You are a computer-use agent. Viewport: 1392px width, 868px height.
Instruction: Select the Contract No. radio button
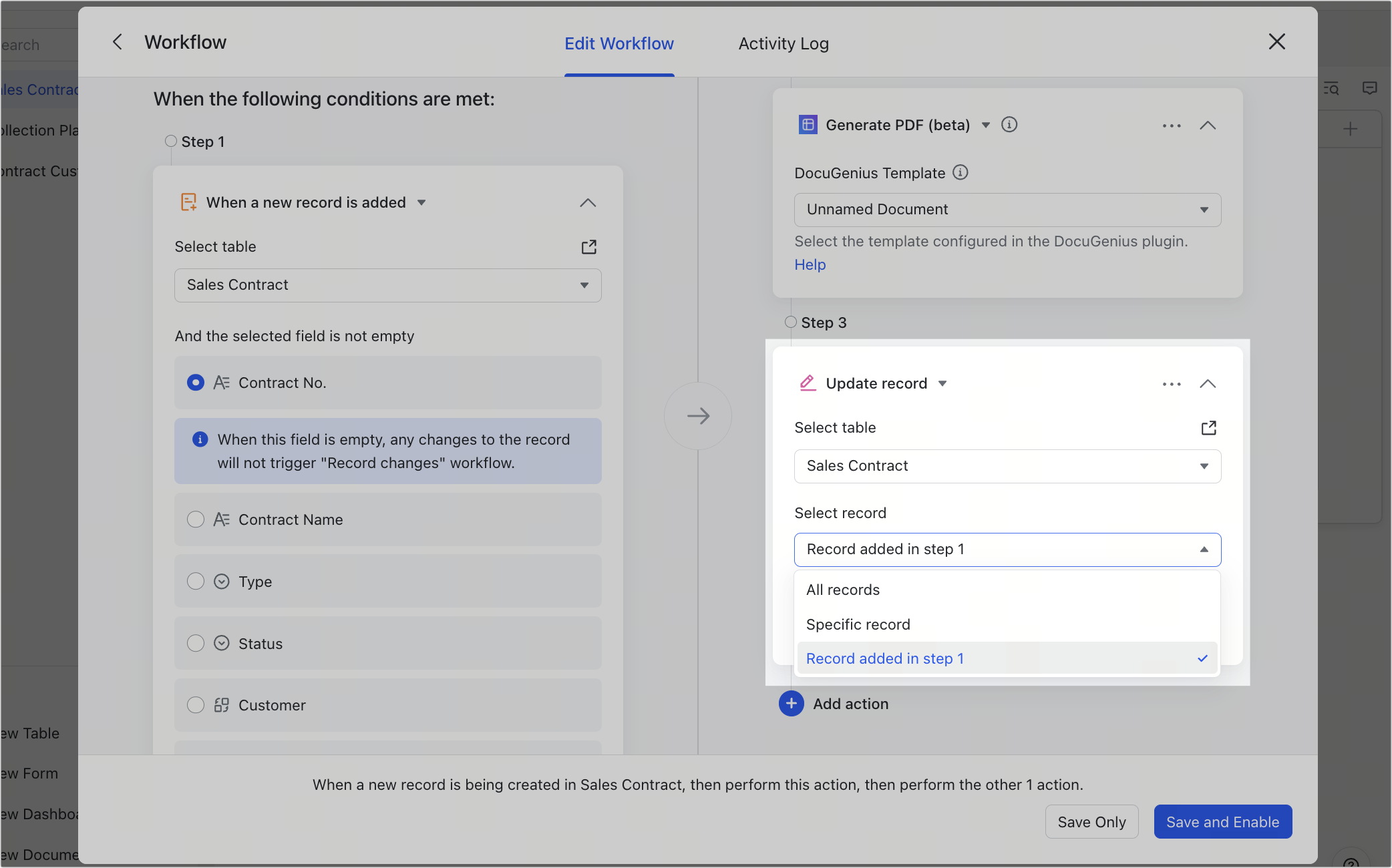196,383
